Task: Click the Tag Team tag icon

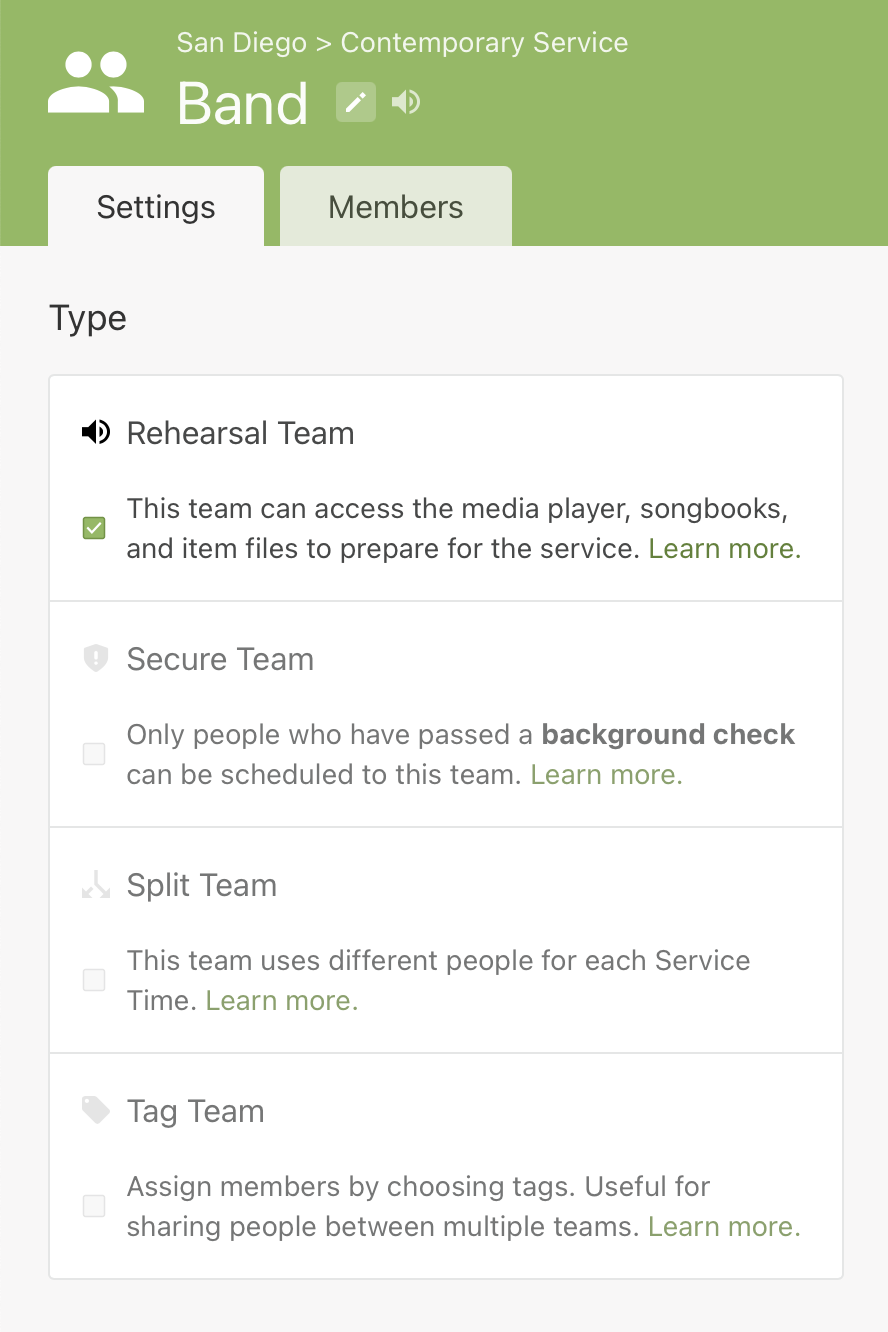Action: (95, 1110)
